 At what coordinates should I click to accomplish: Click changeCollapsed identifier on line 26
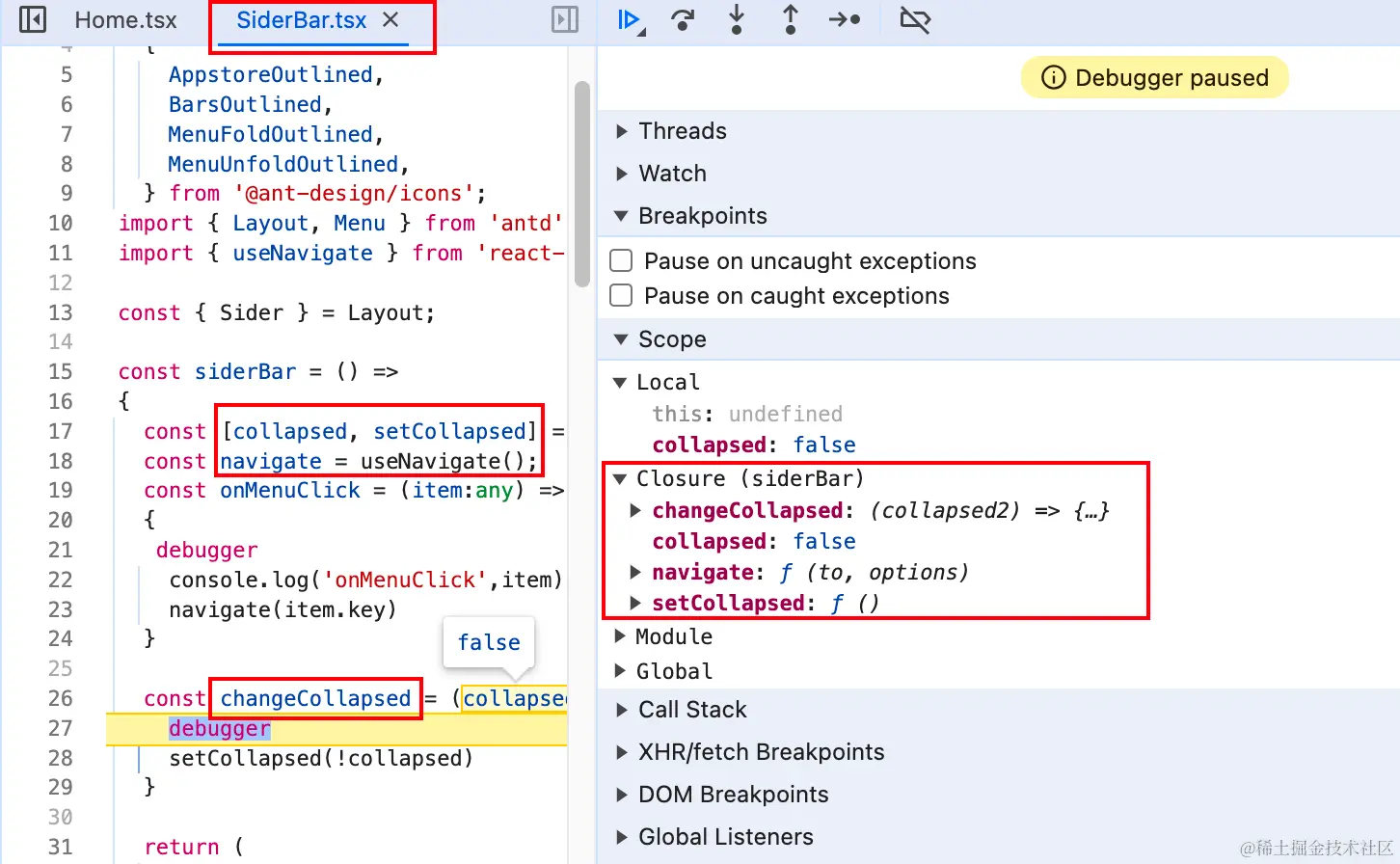tap(315, 698)
